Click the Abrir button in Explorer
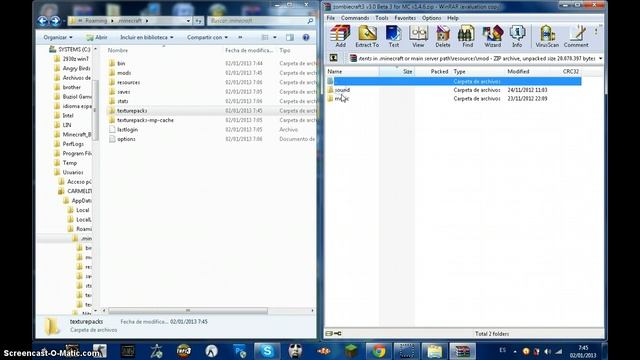640x360 pixels. tap(97, 37)
